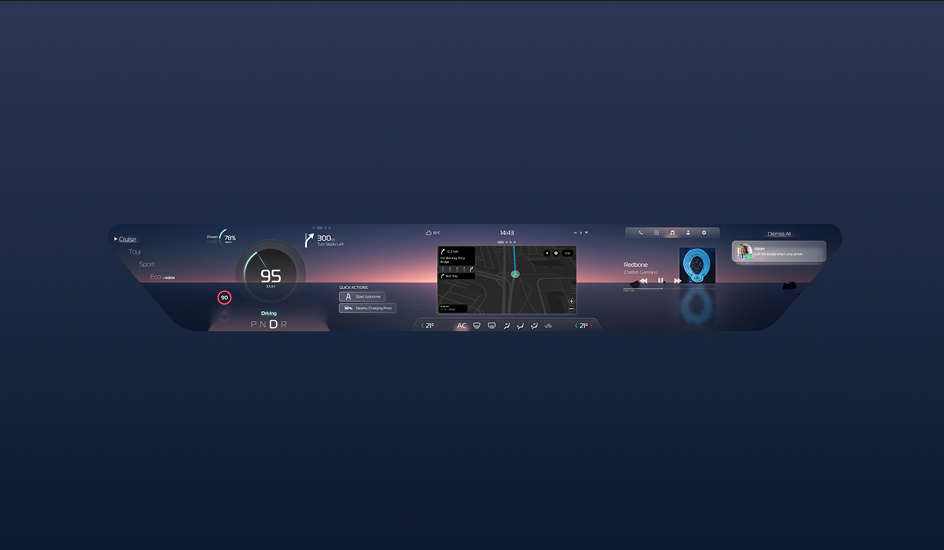Click the turn slightly left arrow icon

[309, 240]
